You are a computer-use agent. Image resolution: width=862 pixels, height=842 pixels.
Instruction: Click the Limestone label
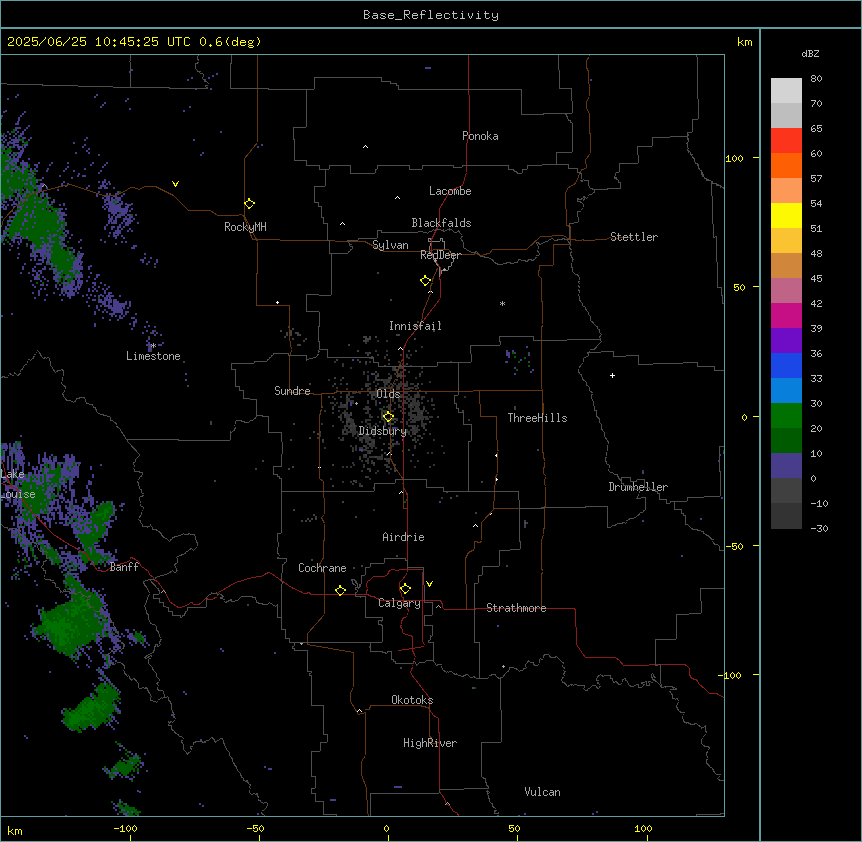pyautogui.click(x=153, y=356)
